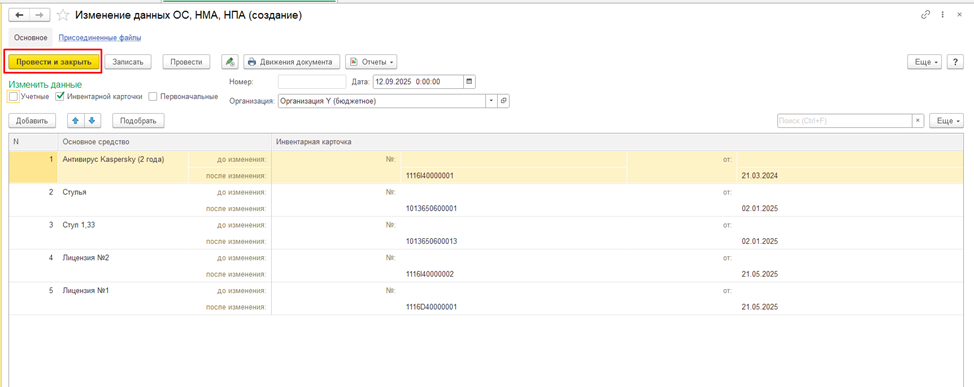Add document to favorites with star icon
This screenshot has height=387, width=974.
click(x=62, y=16)
